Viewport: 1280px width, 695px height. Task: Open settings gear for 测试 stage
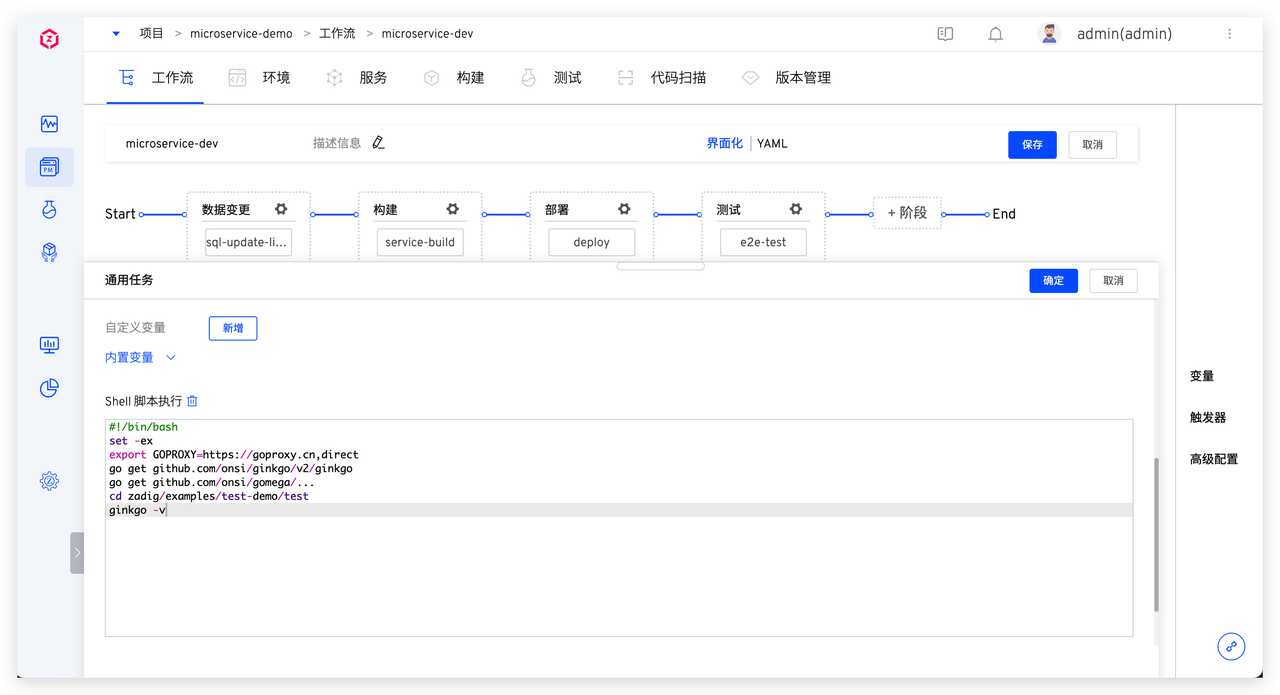click(x=796, y=209)
